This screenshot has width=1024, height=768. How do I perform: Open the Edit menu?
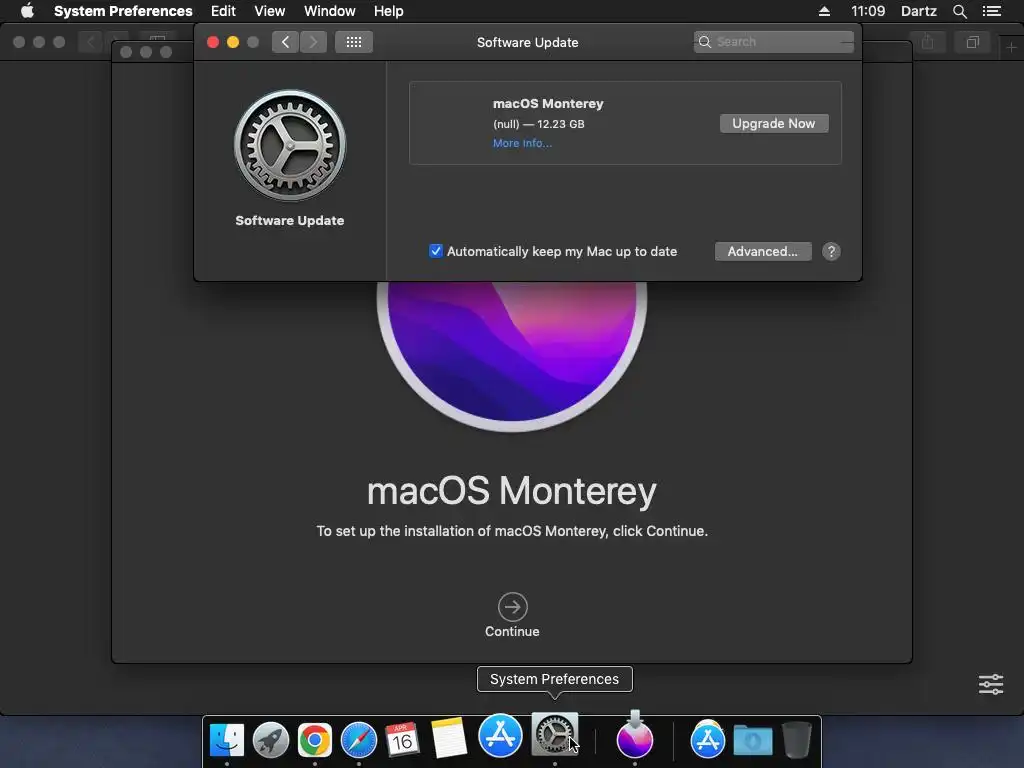click(x=223, y=11)
